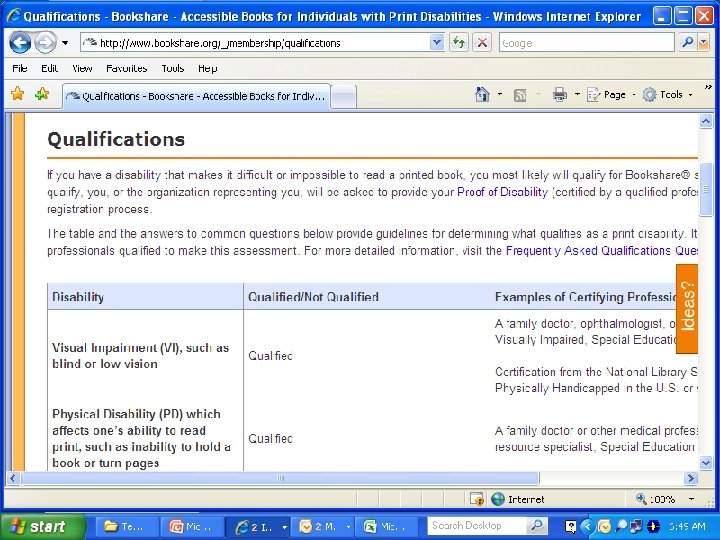720x540 pixels.
Task: Open the View menu
Action: [x=82, y=68]
